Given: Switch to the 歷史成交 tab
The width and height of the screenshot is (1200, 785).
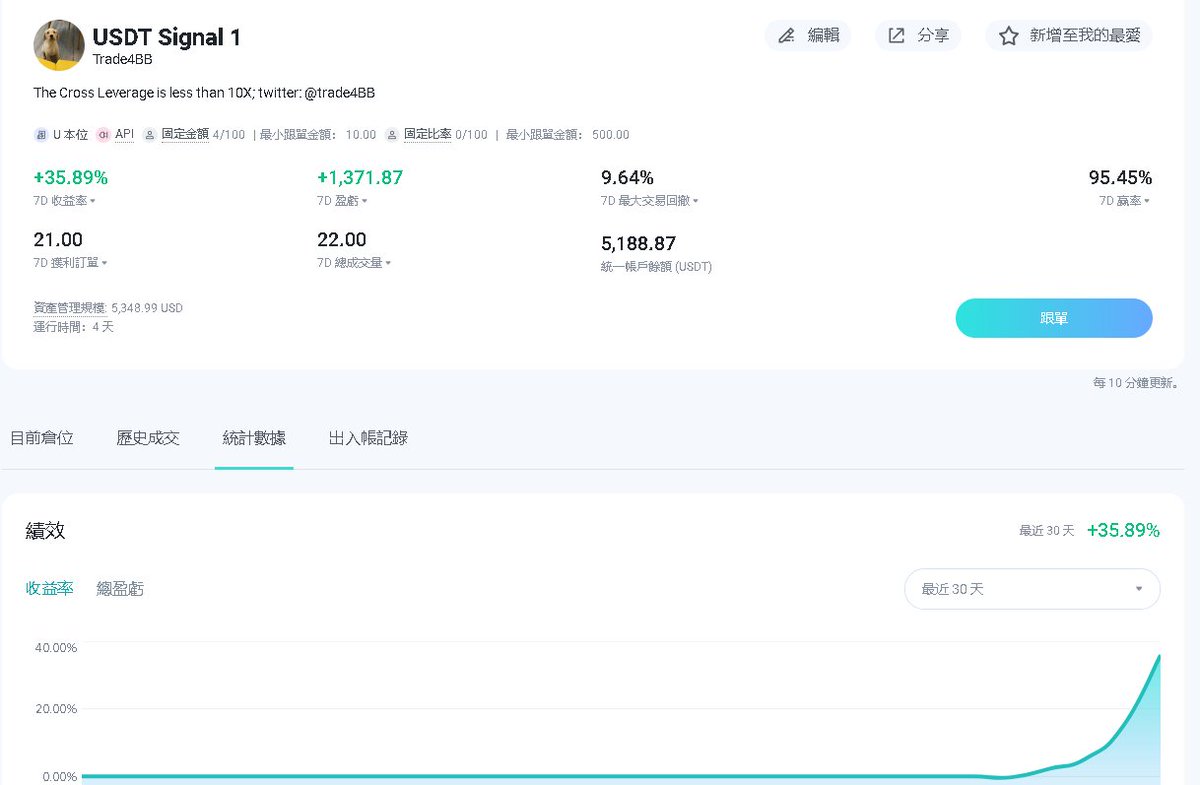Looking at the screenshot, I should [x=148, y=438].
